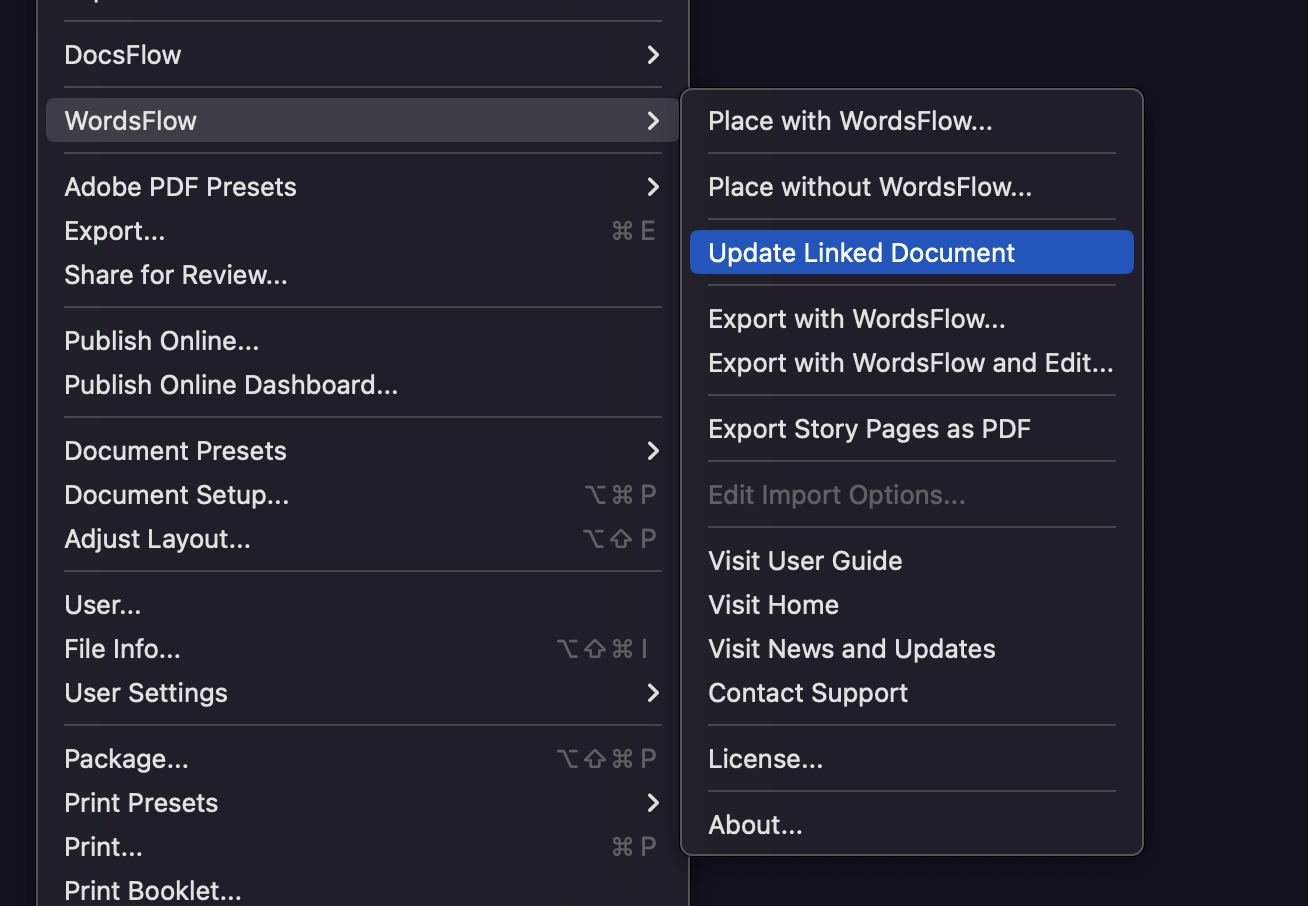
Task: Choose Package... menu item
Action: tap(362, 759)
